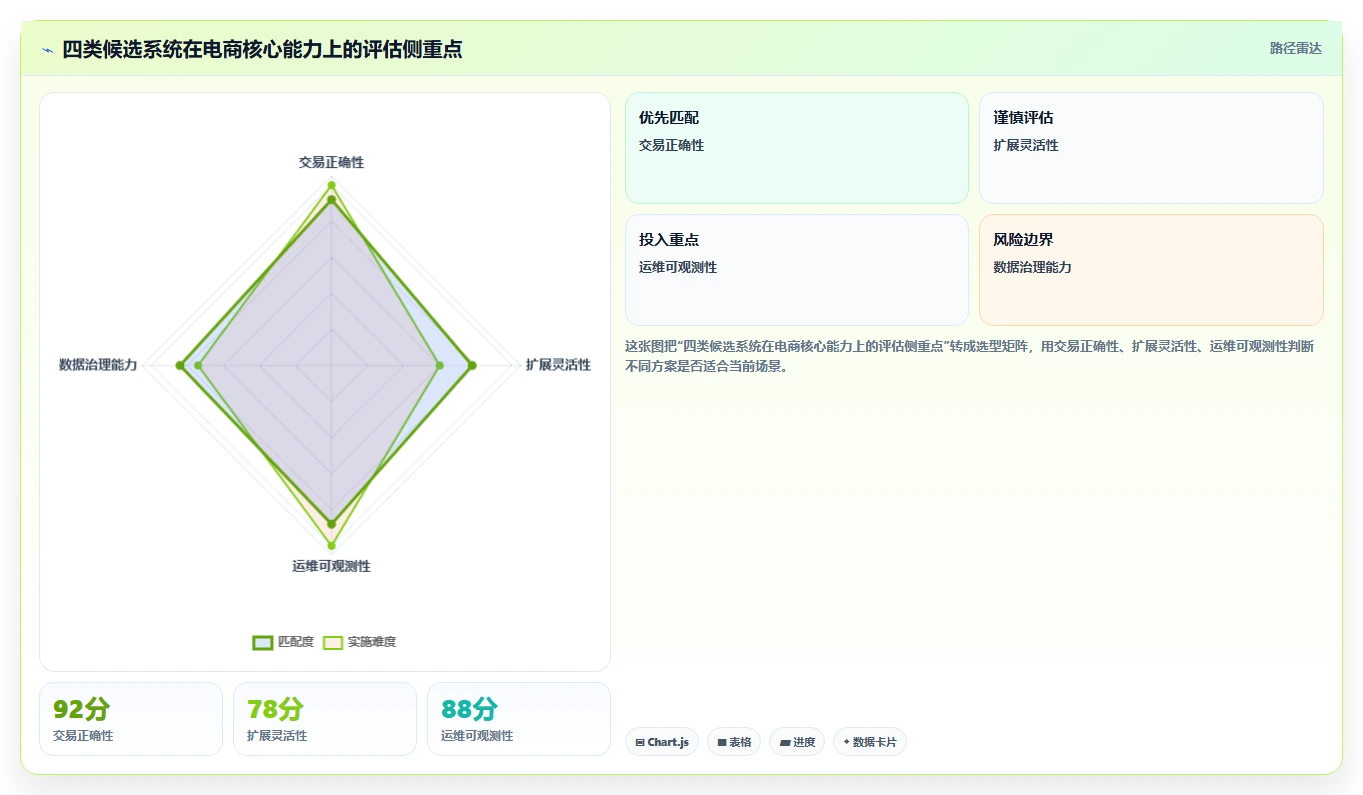
Task: Select the 进度 tag
Action: 797,742
